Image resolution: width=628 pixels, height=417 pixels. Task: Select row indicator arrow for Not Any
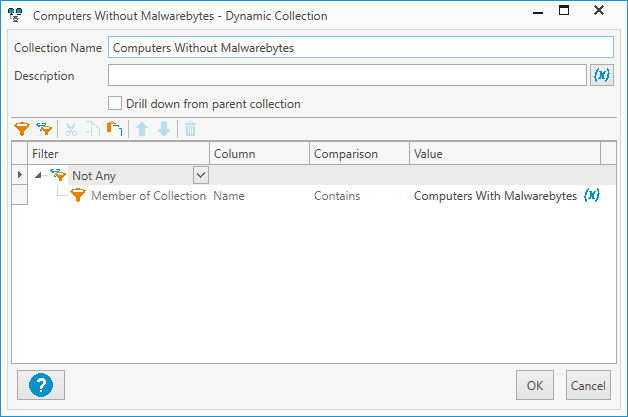pyautogui.click(x=19, y=175)
